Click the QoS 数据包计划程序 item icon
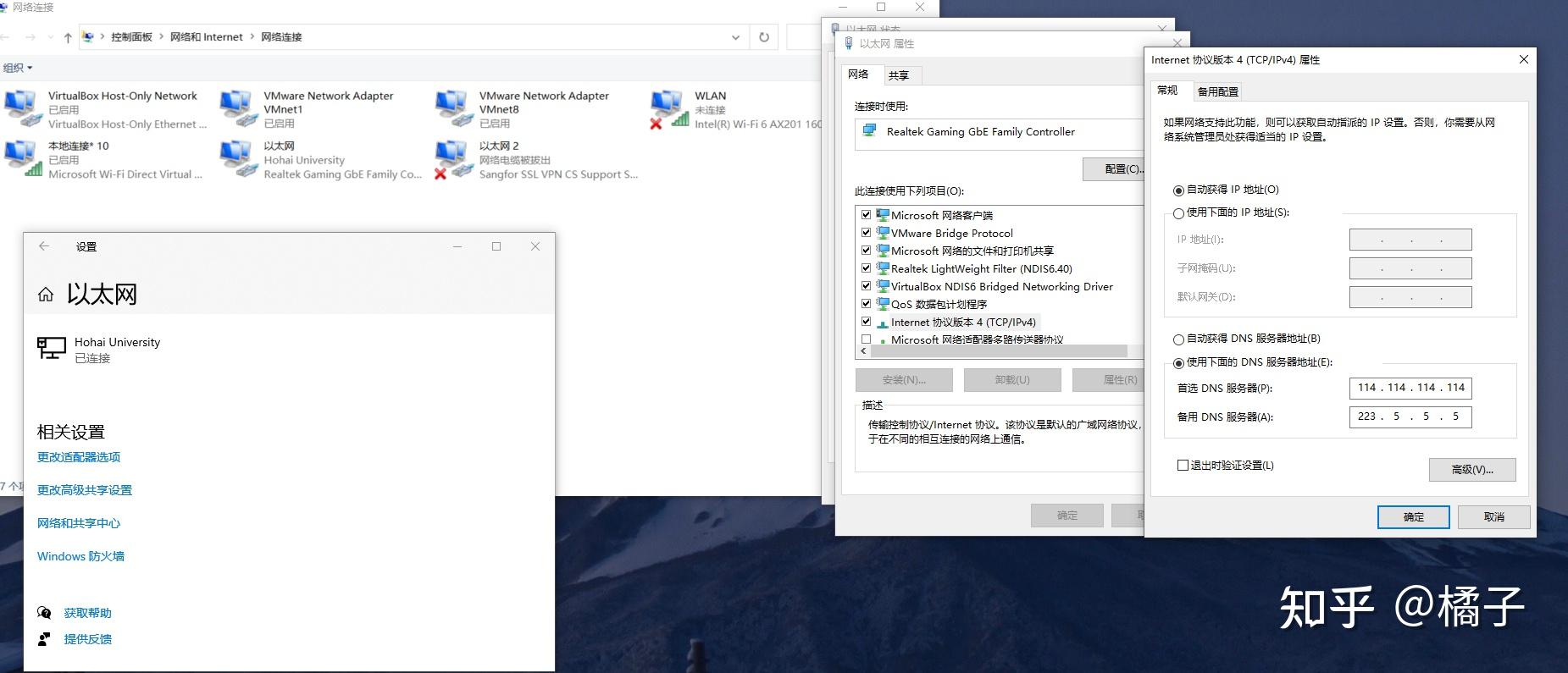Image resolution: width=1568 pixels, height=673 pixels. coord(883,304)
